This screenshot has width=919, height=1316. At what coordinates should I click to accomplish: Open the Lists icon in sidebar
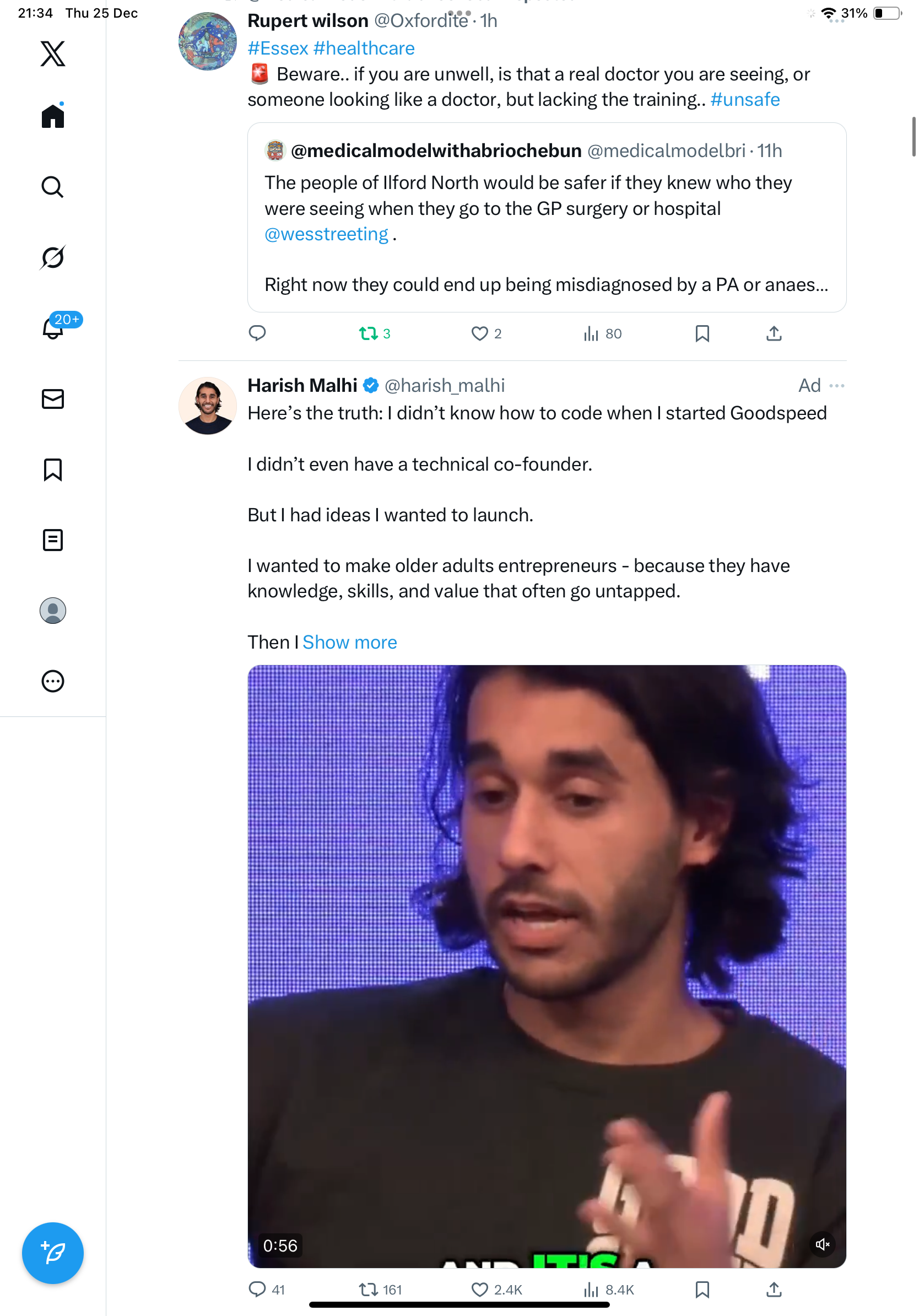click(x=53, y=540)
